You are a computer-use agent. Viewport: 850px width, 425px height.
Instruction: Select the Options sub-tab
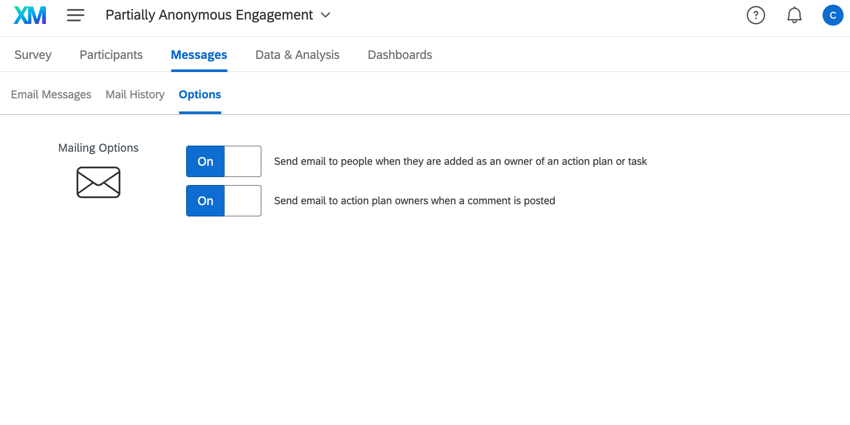tap(200, 94)
